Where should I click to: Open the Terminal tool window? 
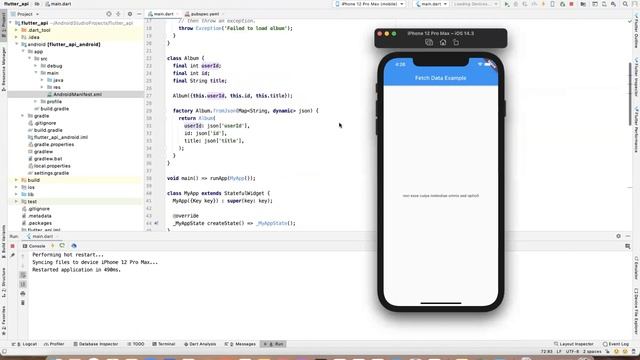point(164,344)
